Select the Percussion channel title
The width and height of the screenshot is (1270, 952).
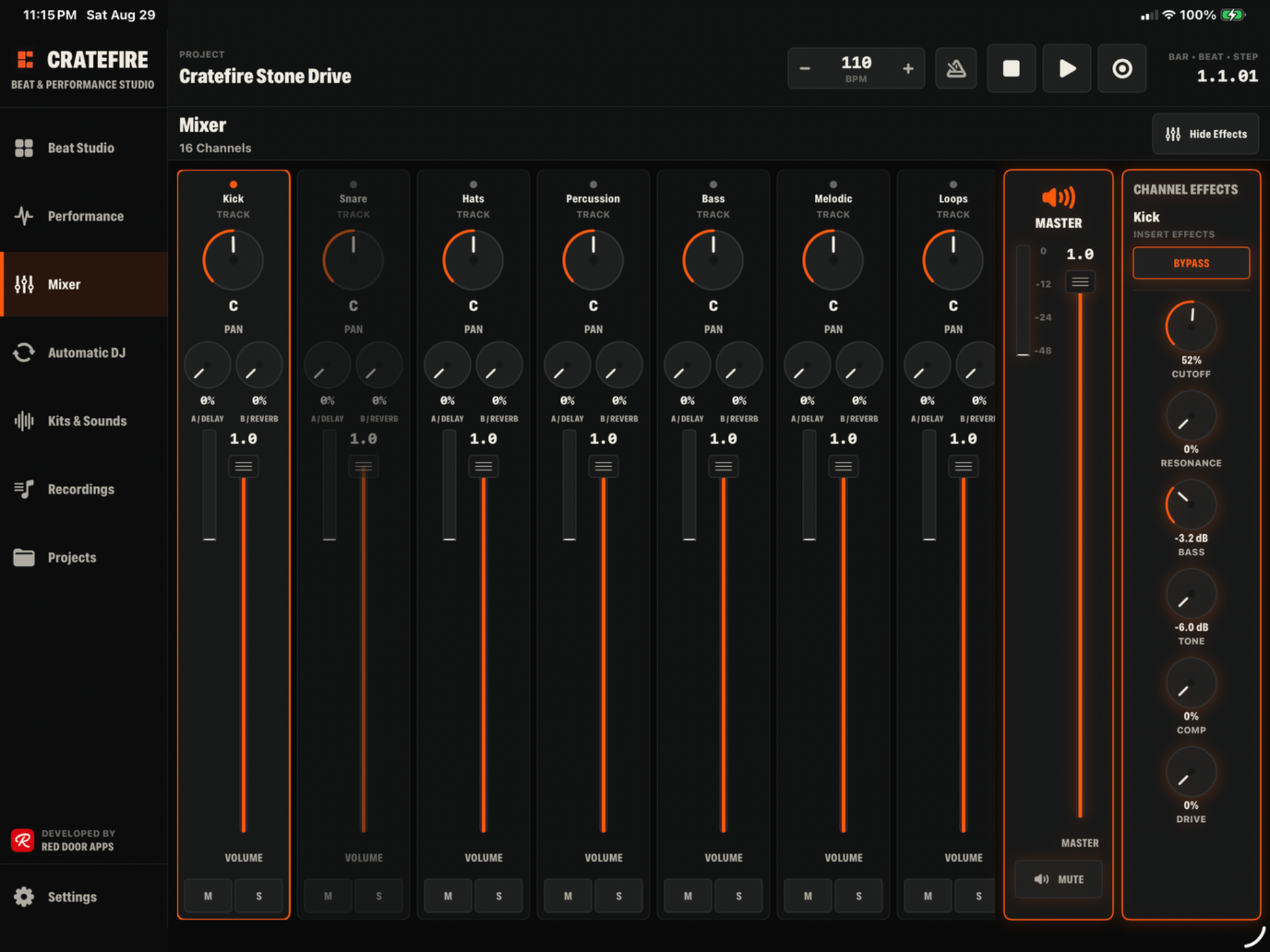(593, 199)
